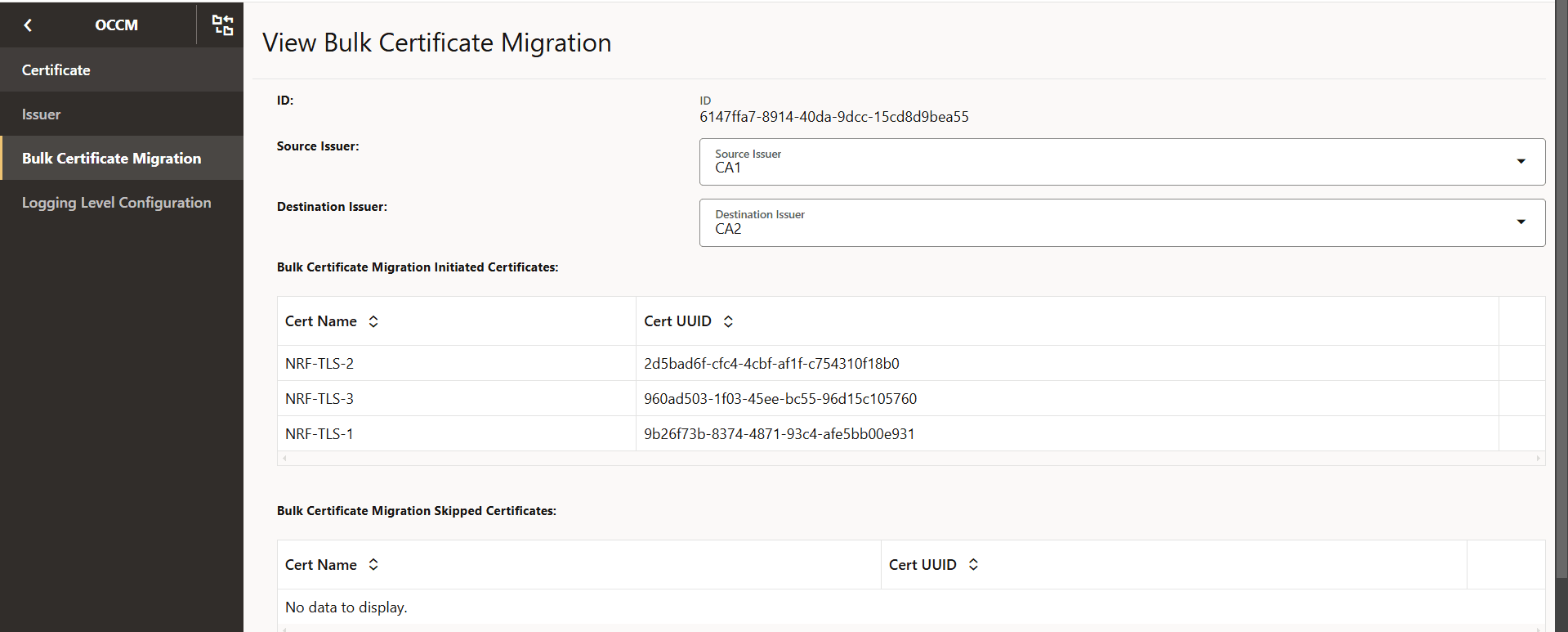Click the initiated table horizontal scrollbar
Image resolution: width=1568 pixels, height=632 pixels.
[910, 459]
